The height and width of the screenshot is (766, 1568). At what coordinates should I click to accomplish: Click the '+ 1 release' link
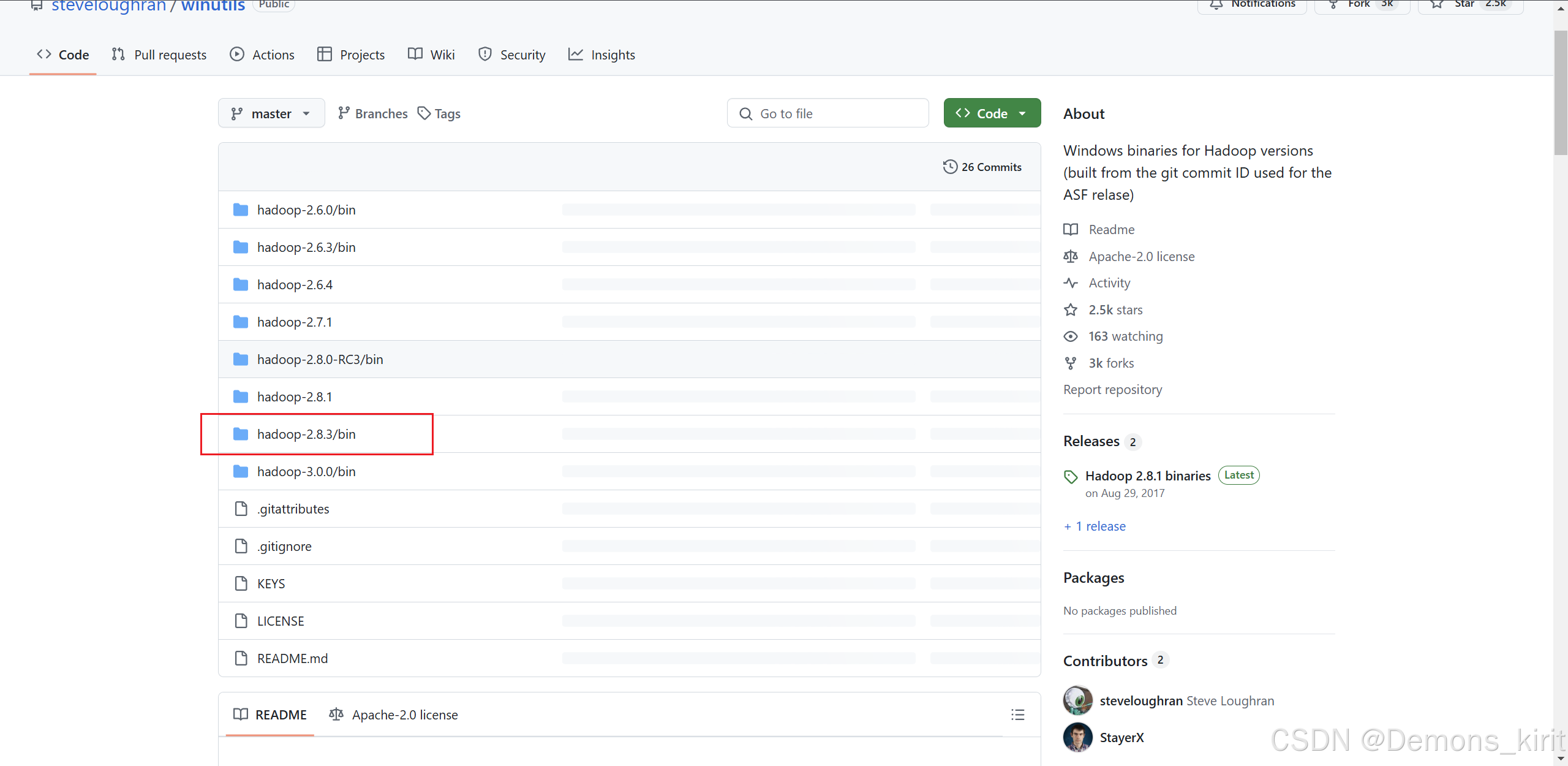(1095, 526)
